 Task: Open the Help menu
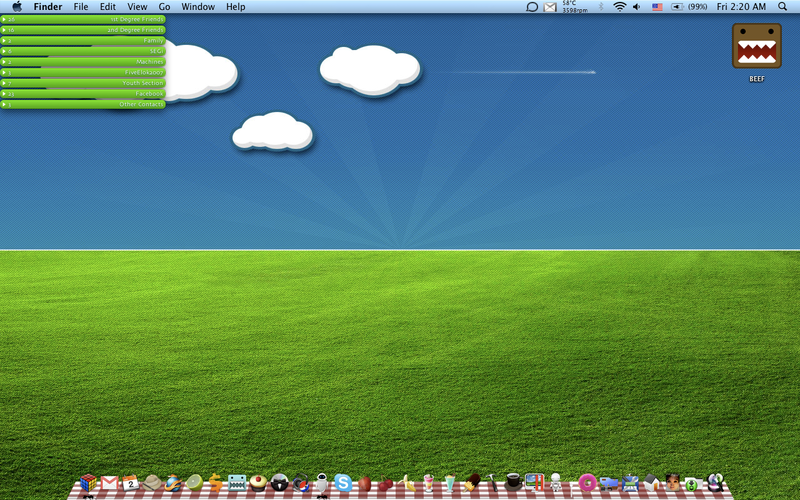(236, 7)
